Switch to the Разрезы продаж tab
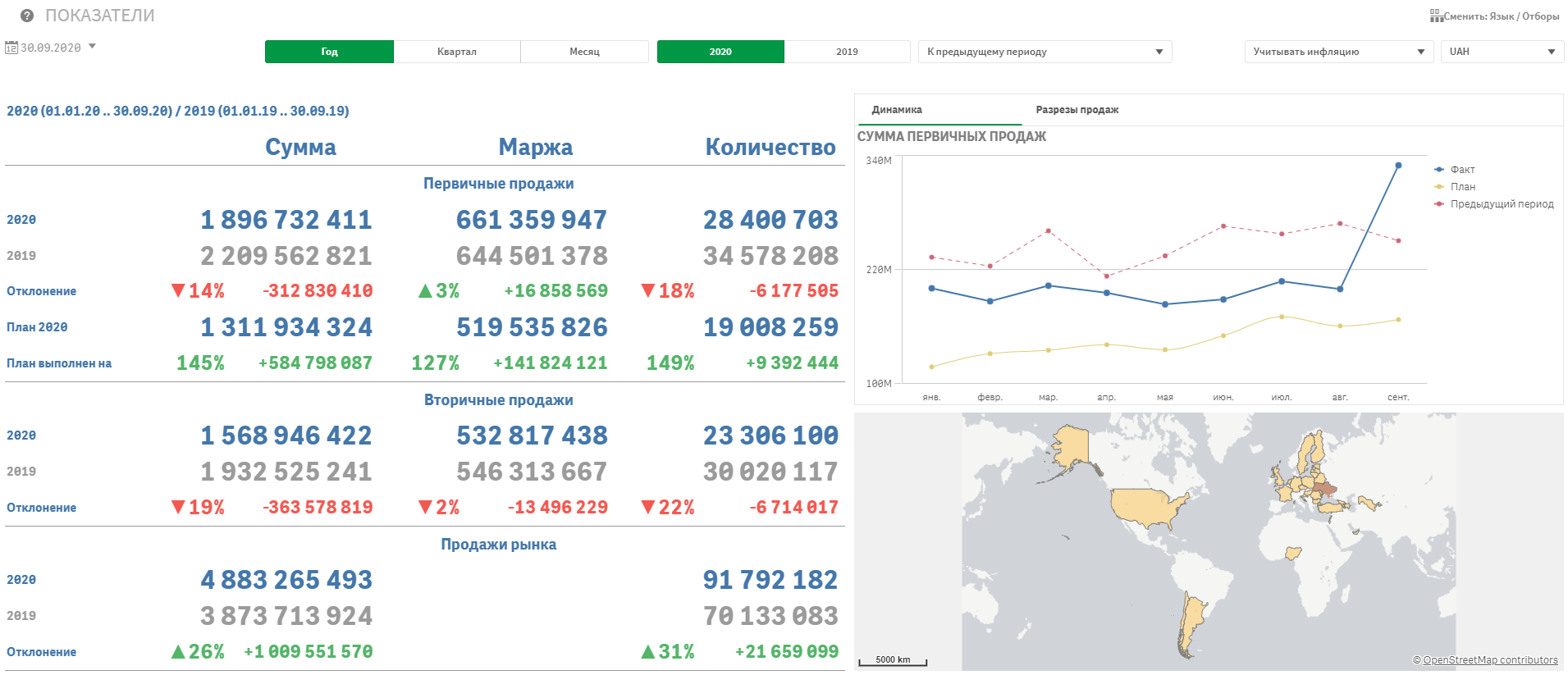Screen dimensions: 1568x675 [1077, 110]
